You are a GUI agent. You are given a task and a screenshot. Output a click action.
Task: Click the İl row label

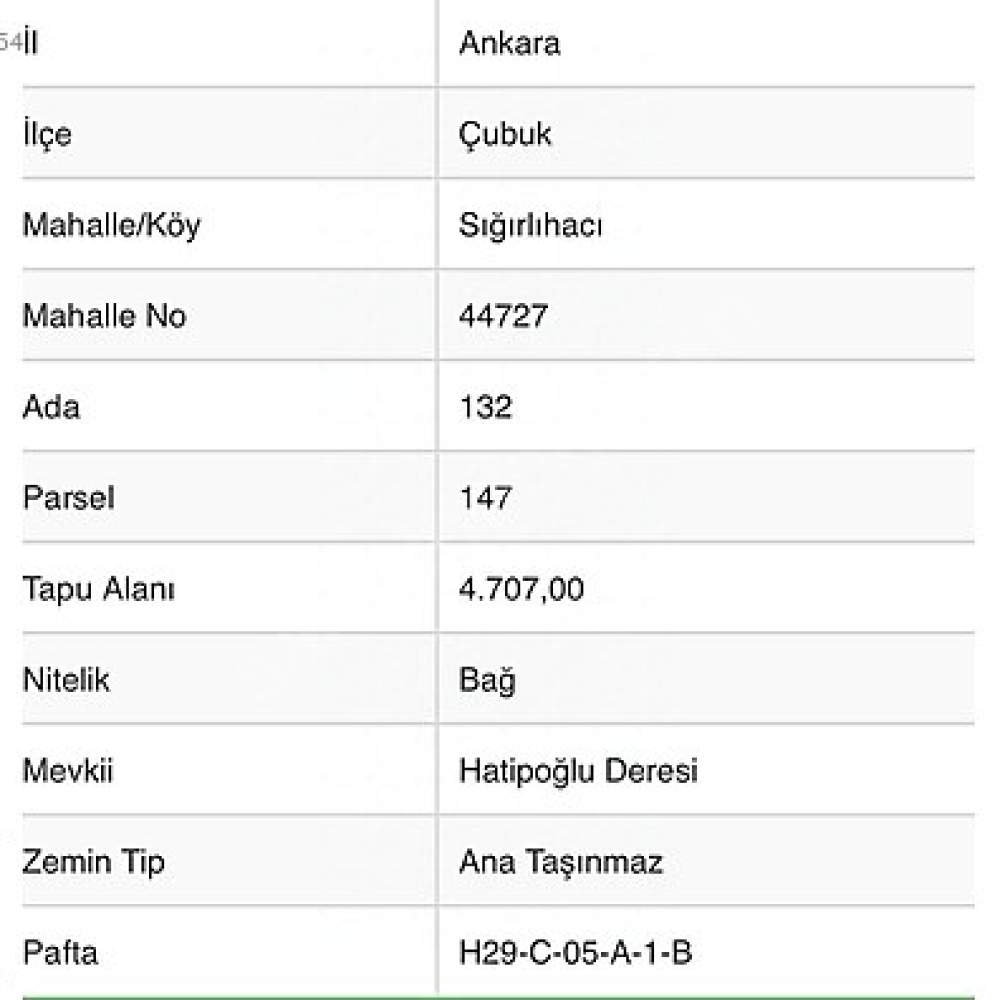coord(31,43)
